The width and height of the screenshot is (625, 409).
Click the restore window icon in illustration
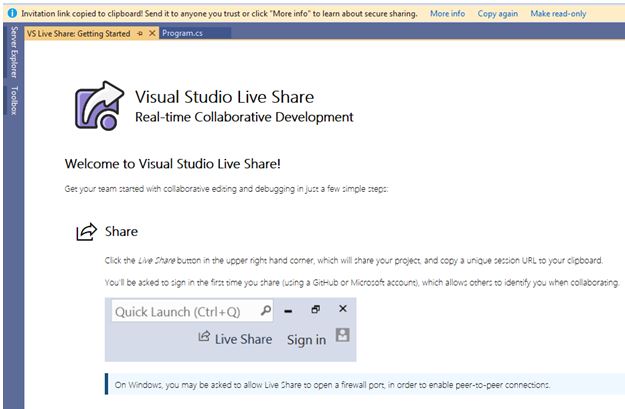[315, 309]
